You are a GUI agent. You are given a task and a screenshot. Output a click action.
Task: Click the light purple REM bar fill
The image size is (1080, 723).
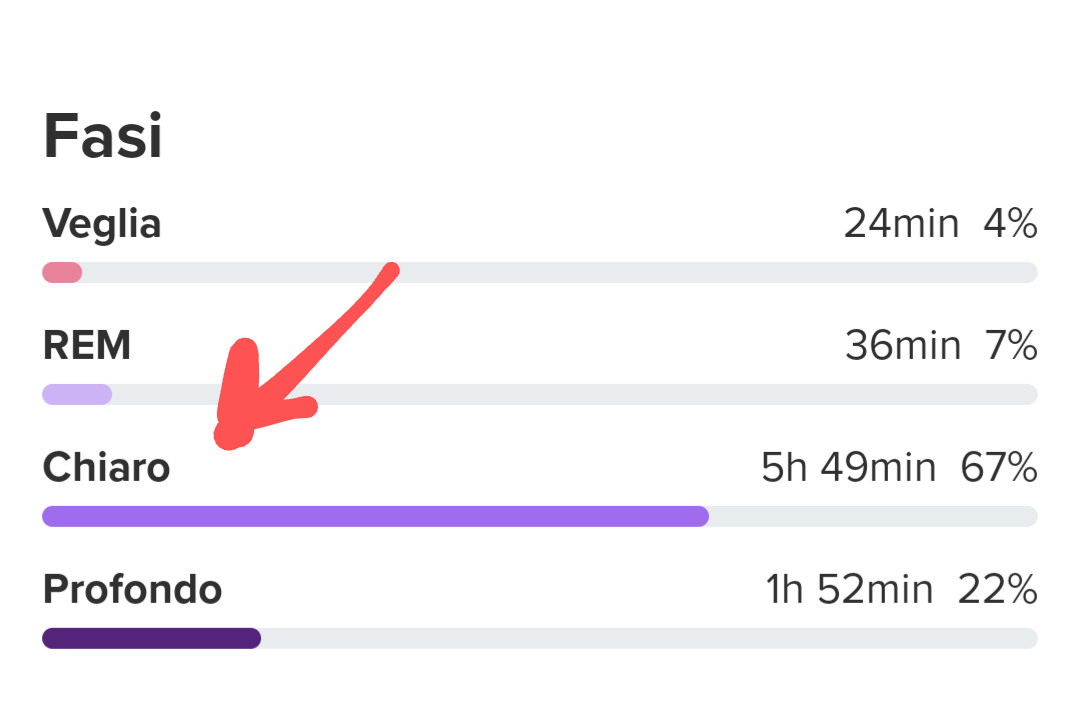coord(77,395)
